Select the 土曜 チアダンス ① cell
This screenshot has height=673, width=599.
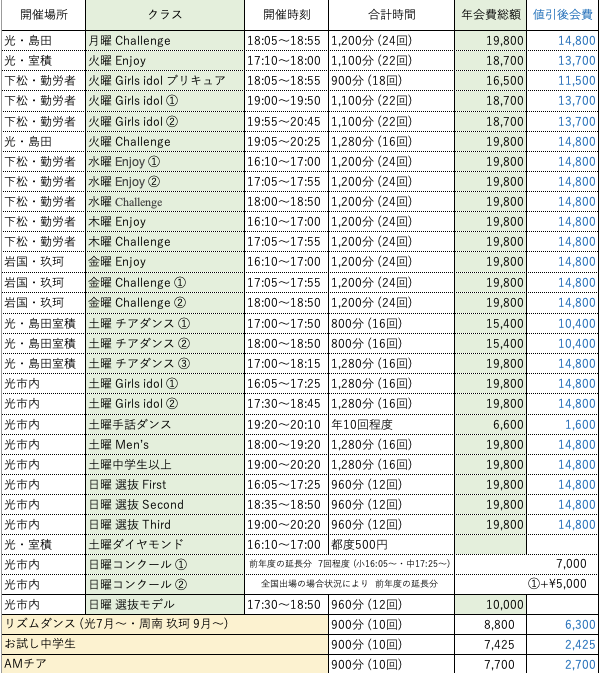(x=165, y=323)
